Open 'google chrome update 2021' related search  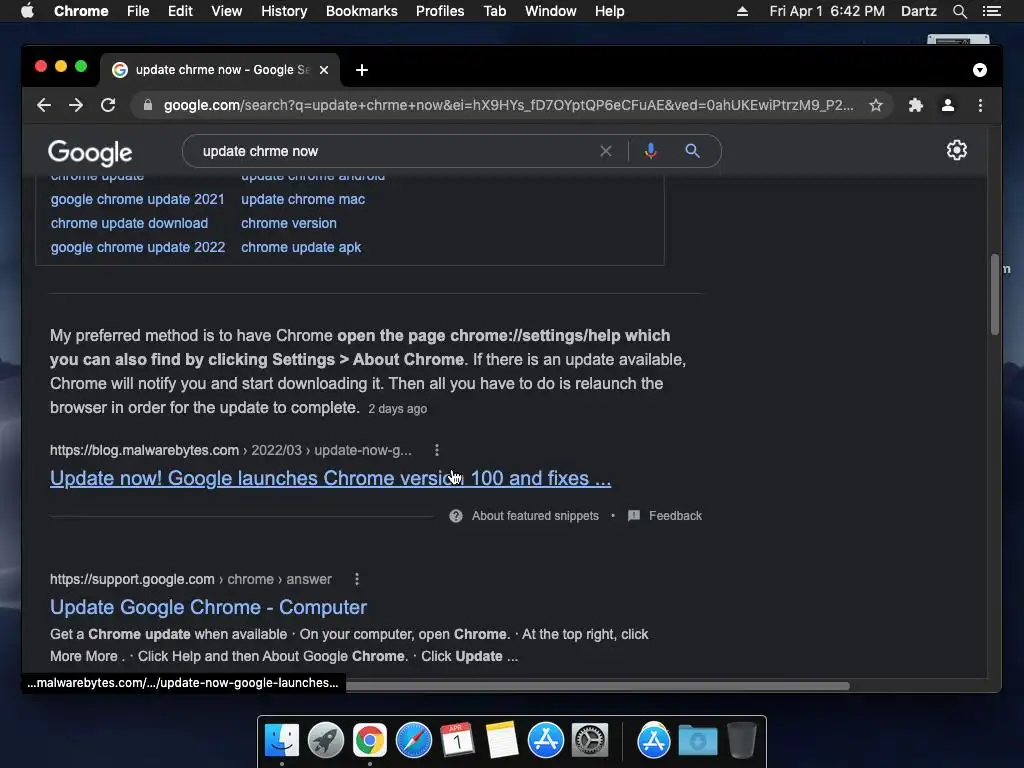coord(137,199)
